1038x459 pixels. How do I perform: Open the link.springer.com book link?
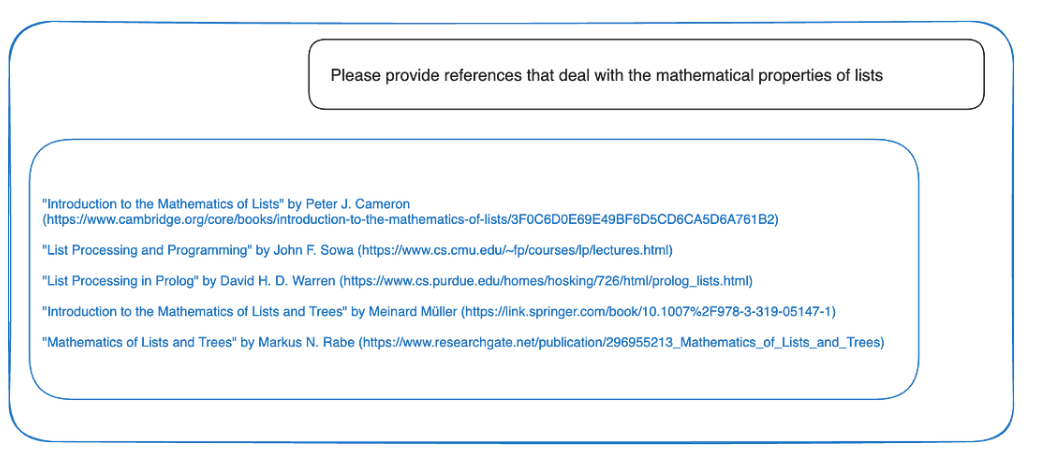pyautogui.click(x=651, y=311)
